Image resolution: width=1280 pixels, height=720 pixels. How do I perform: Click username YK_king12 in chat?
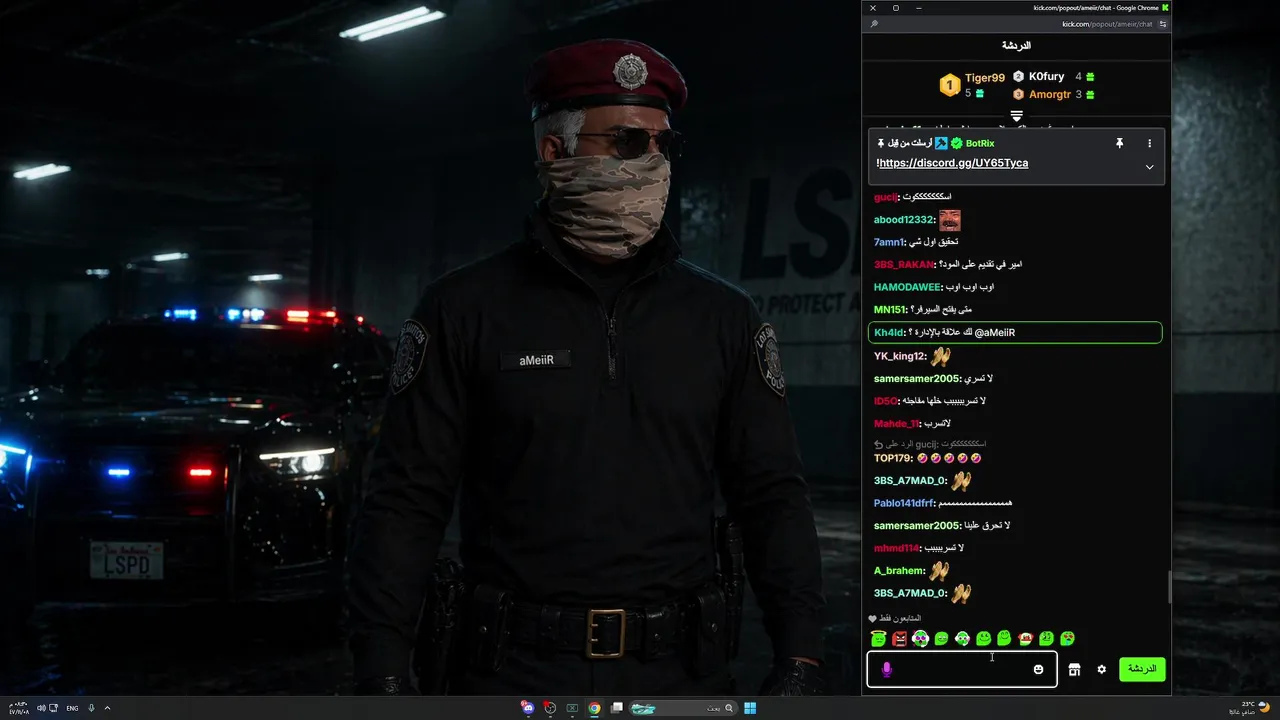[899, 356]
